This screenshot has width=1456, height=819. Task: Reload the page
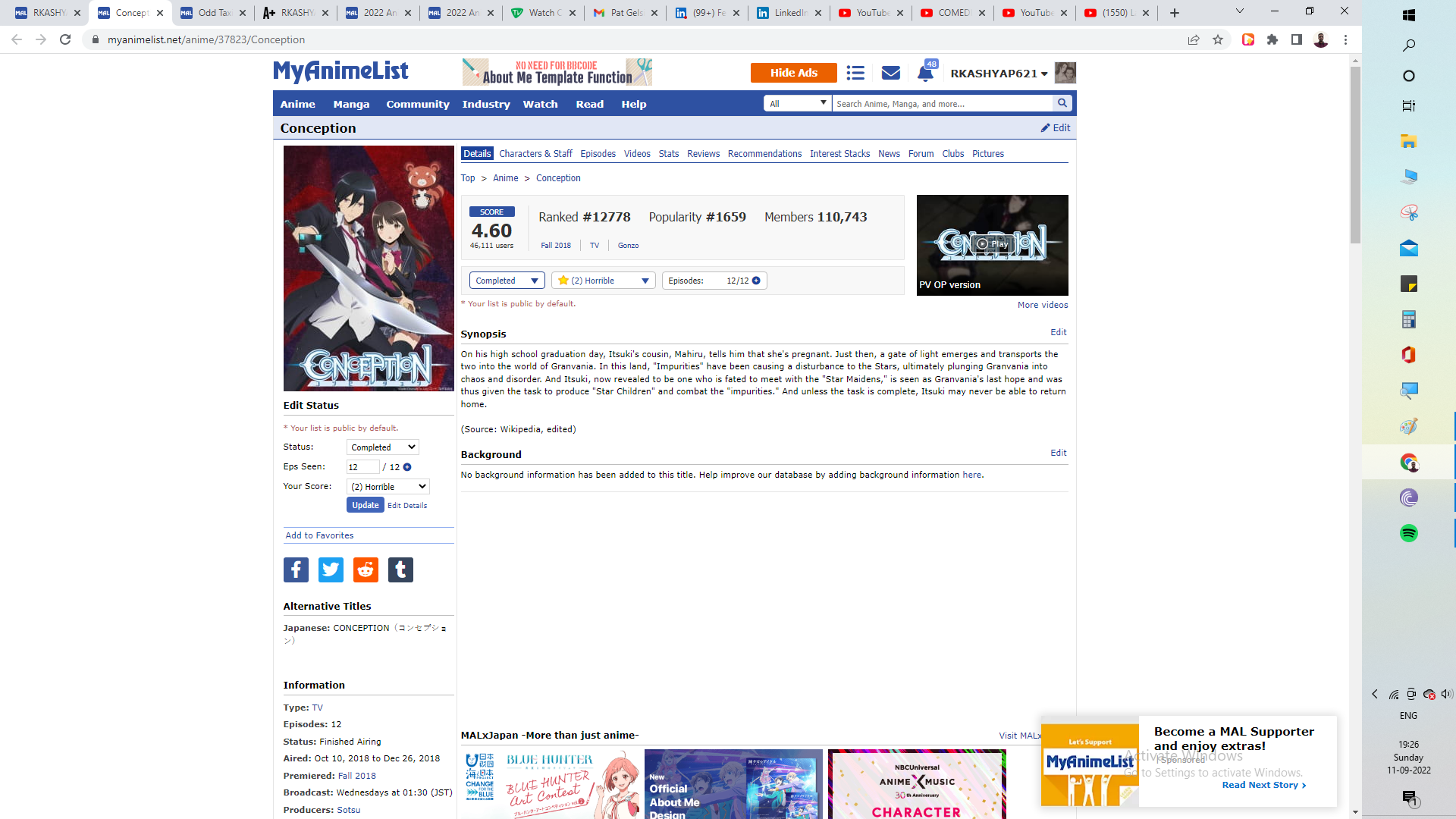(x=65, y=39)
